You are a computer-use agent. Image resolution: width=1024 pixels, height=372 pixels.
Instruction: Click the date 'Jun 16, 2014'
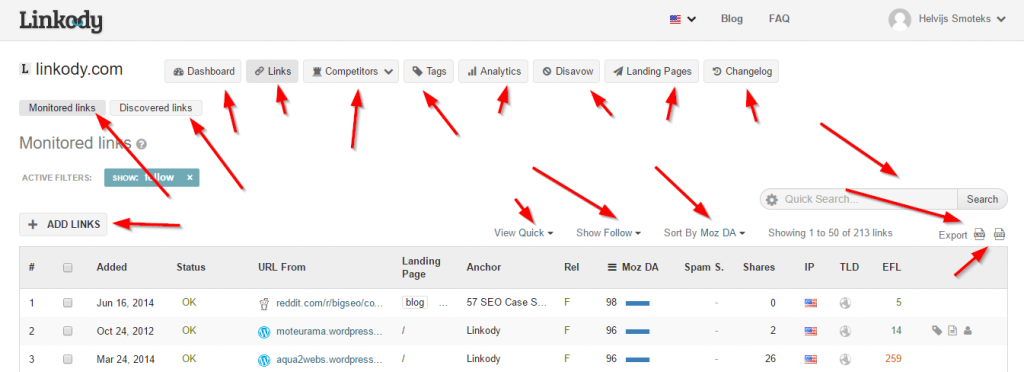[x=125, y=303]
